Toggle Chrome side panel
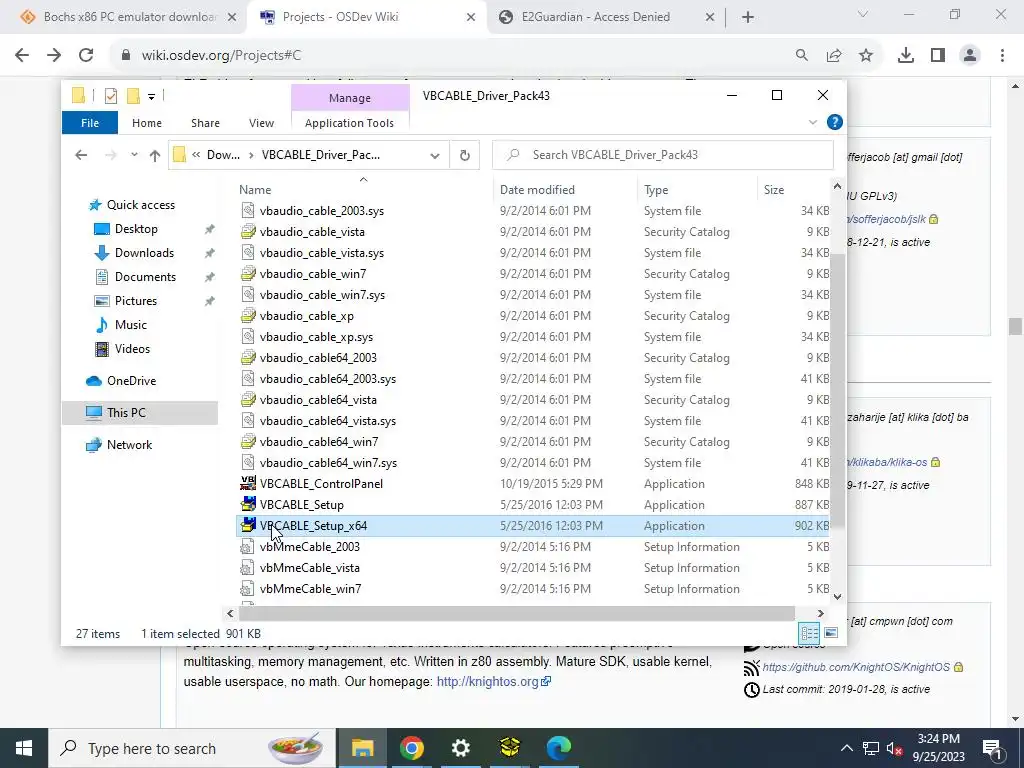The image size is (1024, 768). coord(938,56)
